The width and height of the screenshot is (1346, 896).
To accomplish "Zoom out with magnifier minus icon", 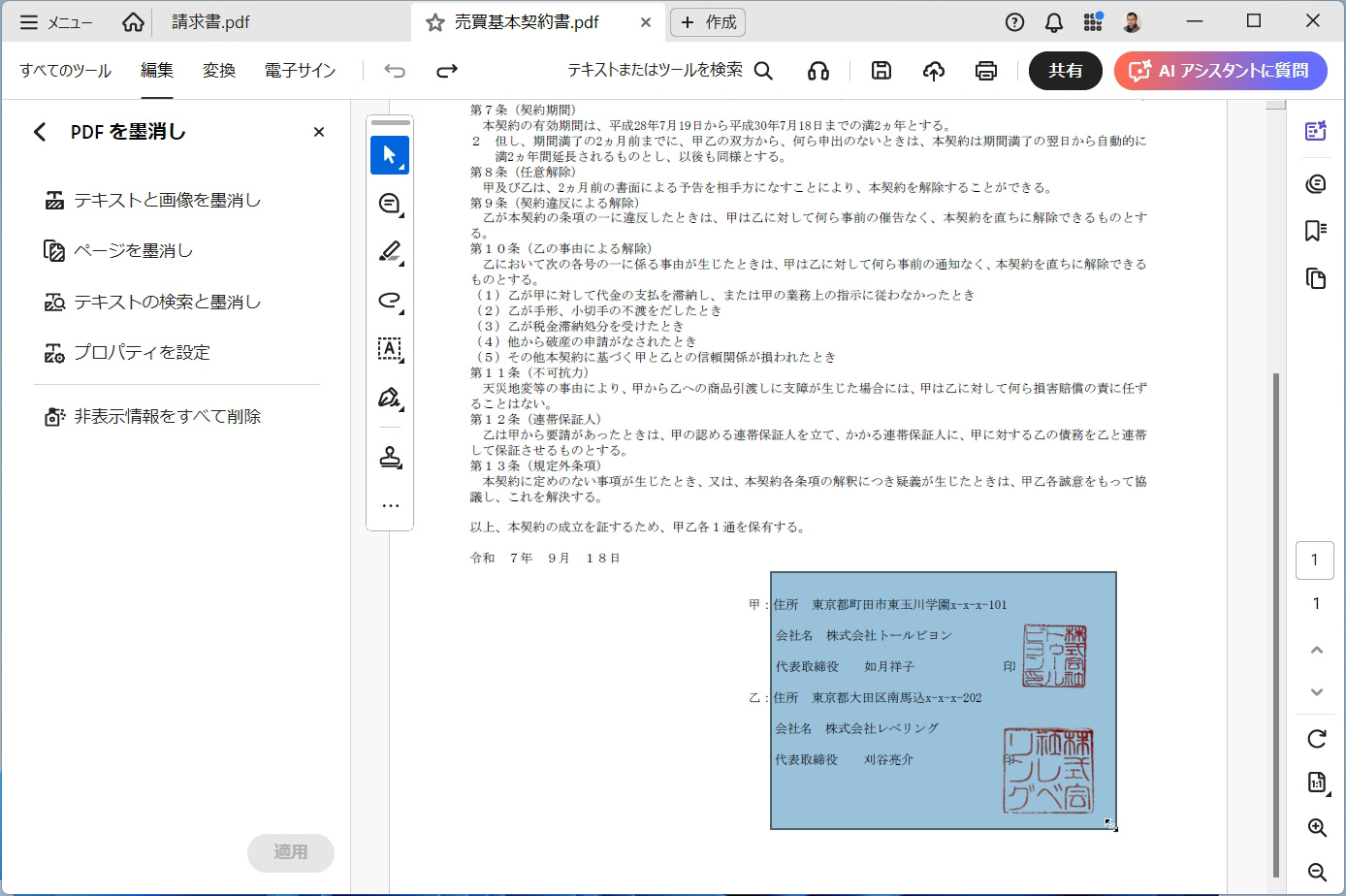I will click(1317, 873).
